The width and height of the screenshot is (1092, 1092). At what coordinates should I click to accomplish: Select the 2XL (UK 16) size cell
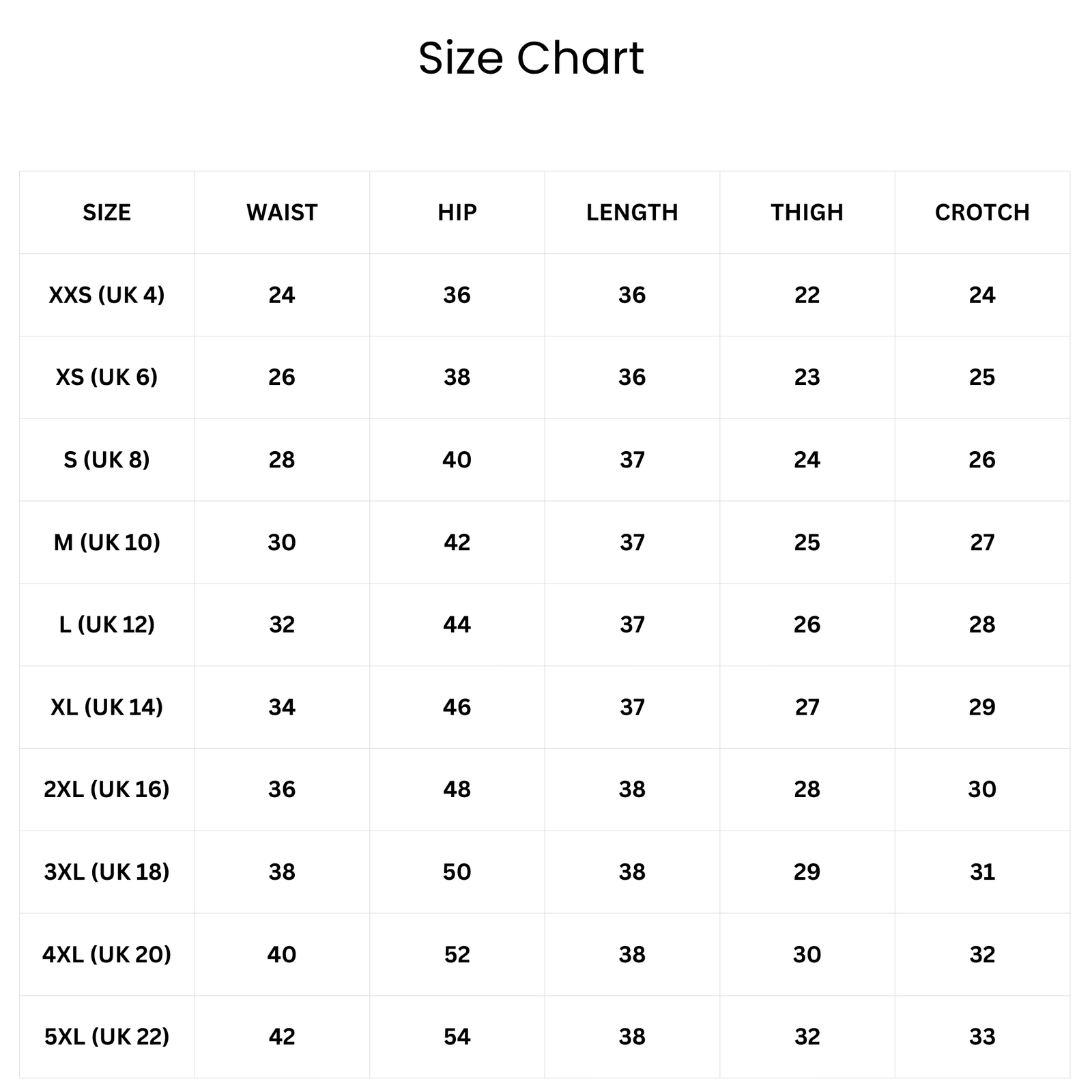coord(106,789)
